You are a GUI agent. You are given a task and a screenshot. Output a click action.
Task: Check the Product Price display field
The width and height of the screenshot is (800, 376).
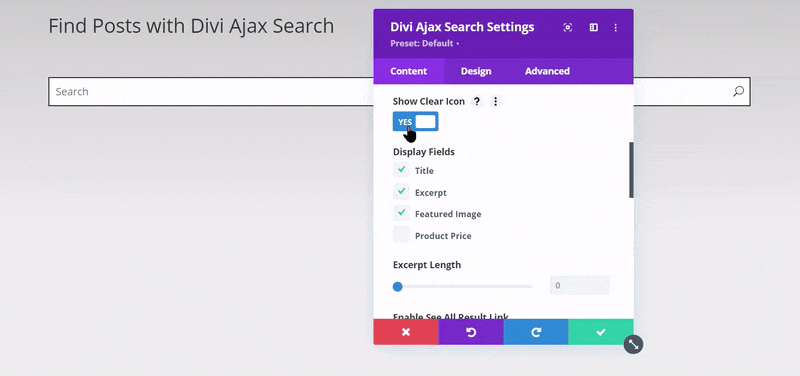click(x=402, y=235)
